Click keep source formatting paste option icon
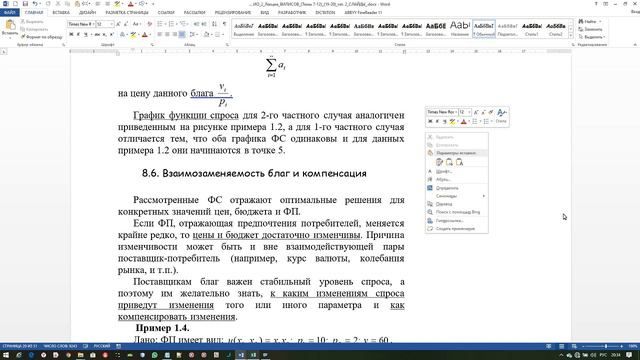 (x=440, y=162)
